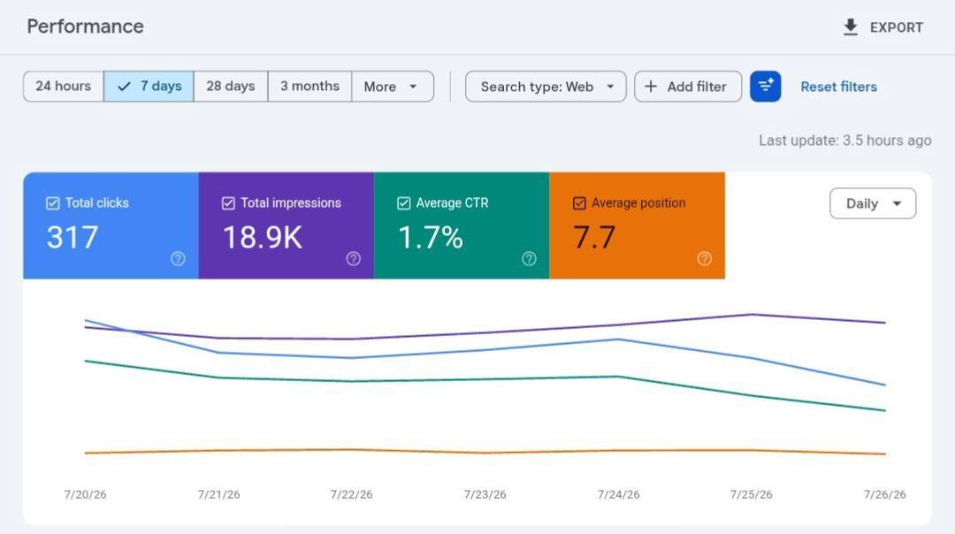Toggle the Average position checkbox
Image resolution: width=955 pixels, height=534 pixels.
point(579,203)
